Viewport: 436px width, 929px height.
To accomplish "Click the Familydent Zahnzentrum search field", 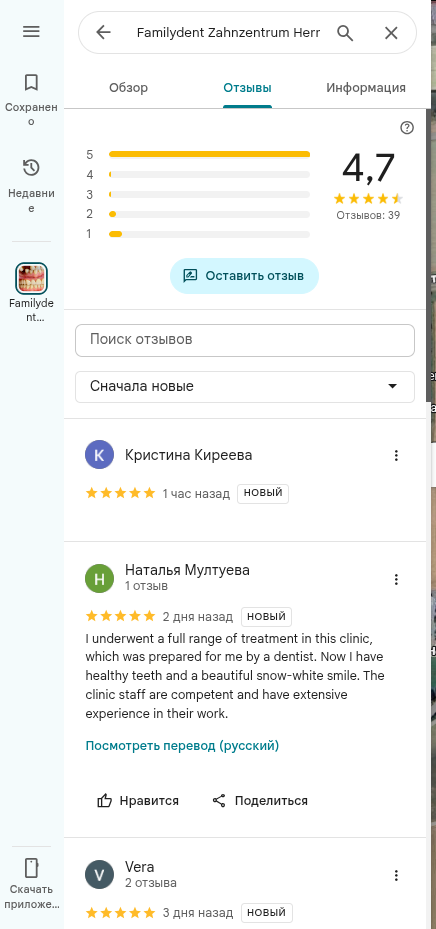I will tap(228, 33).
